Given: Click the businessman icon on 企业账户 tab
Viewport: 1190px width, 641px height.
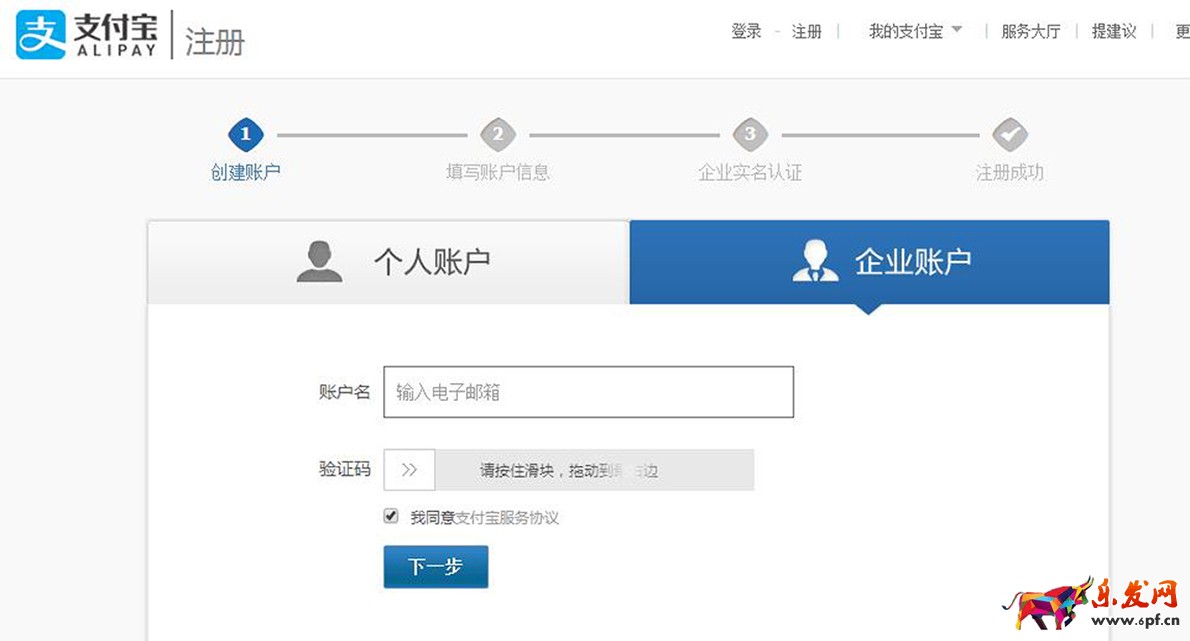Looking at the screenshot, I should coord(815,260).
